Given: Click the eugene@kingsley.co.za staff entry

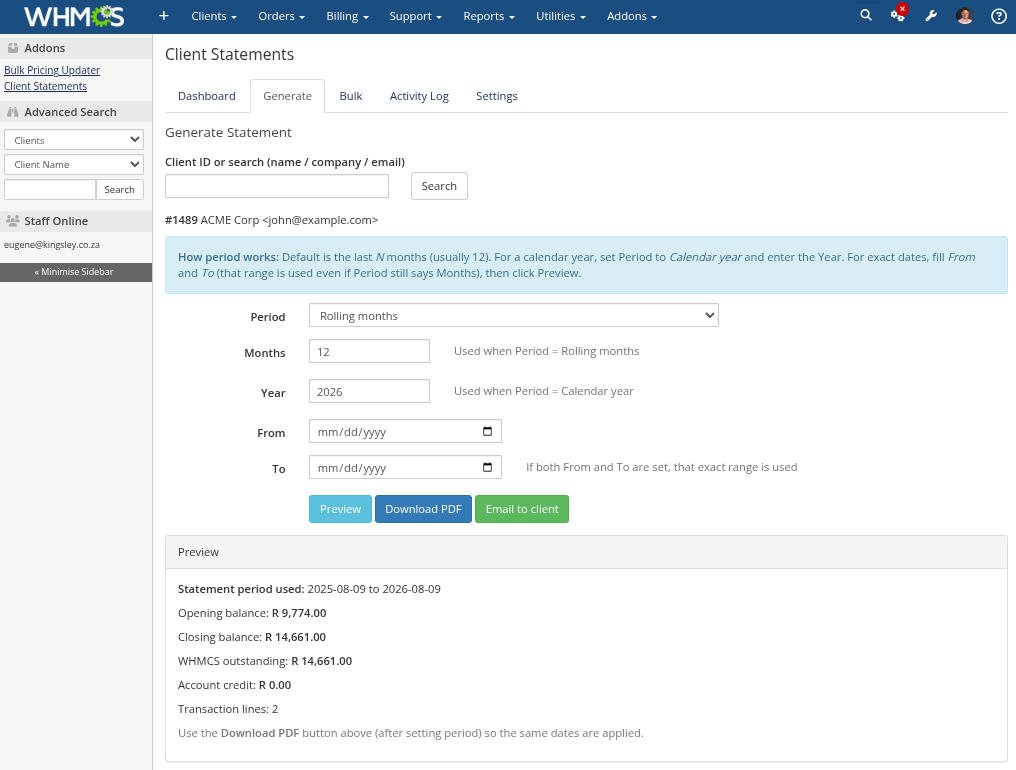Looking at the screenshot, I should click(x=52, y=245).
